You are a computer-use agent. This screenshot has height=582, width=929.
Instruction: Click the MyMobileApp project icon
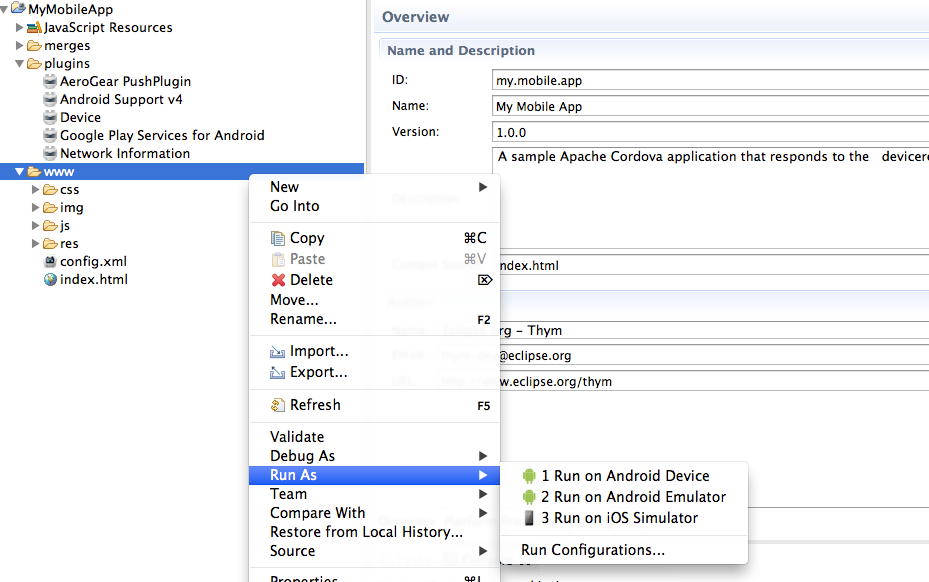[x=18, y=8]
